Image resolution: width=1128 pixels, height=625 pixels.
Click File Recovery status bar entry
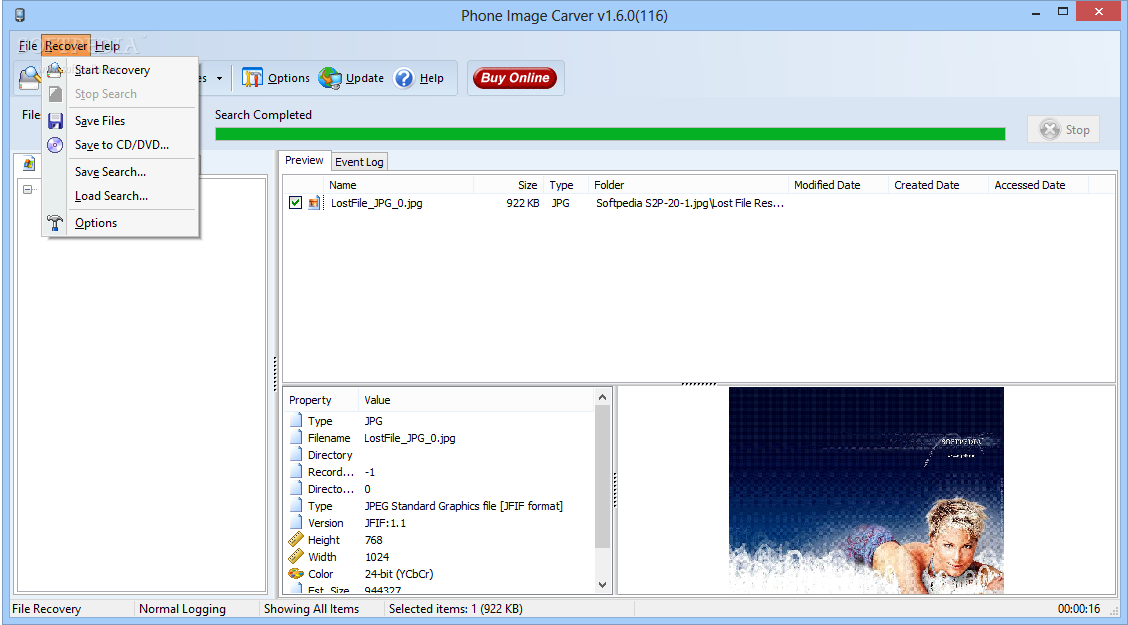point(47,609)
